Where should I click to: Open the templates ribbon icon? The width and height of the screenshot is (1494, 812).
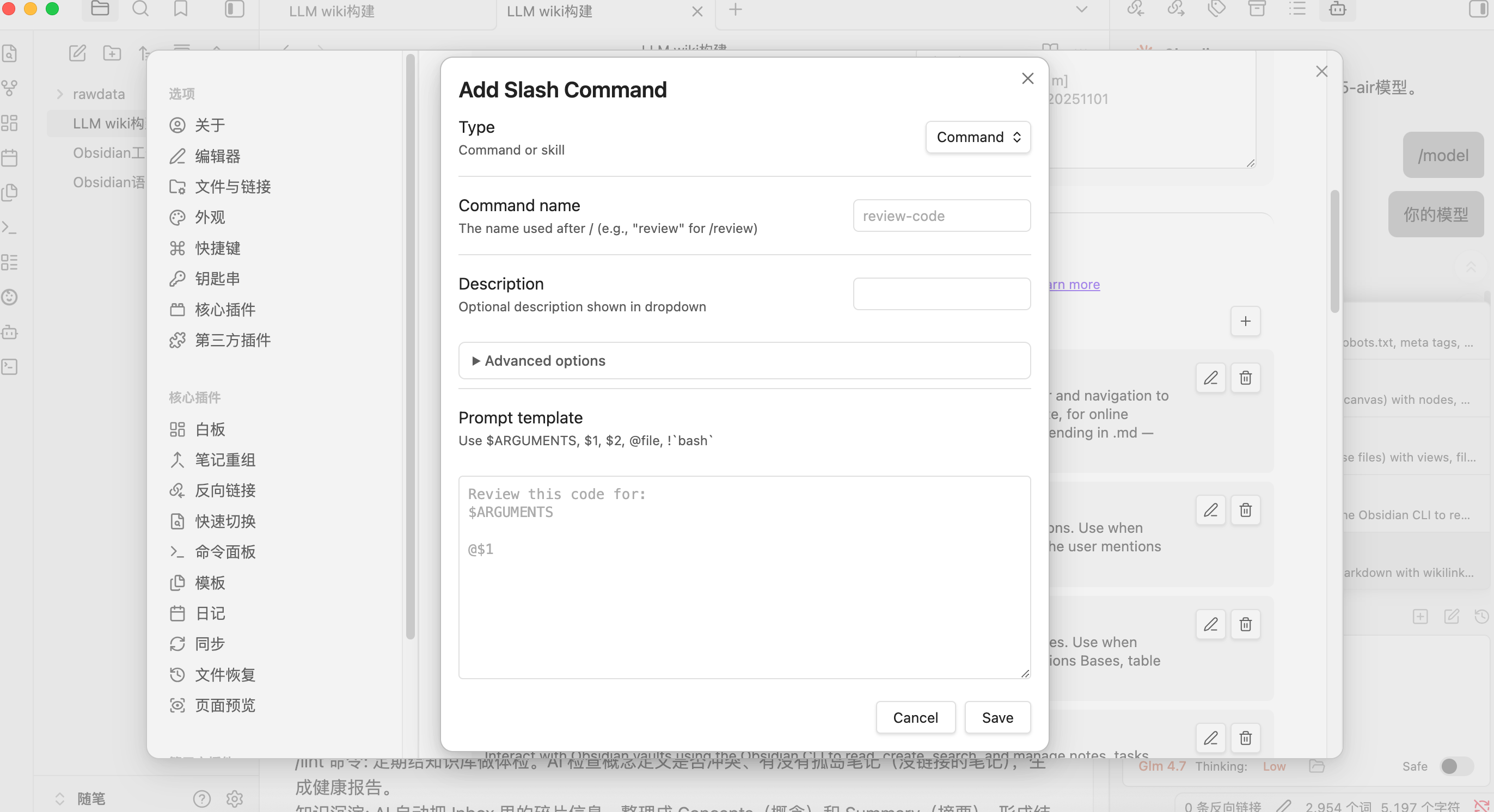[x=10, y=193]
